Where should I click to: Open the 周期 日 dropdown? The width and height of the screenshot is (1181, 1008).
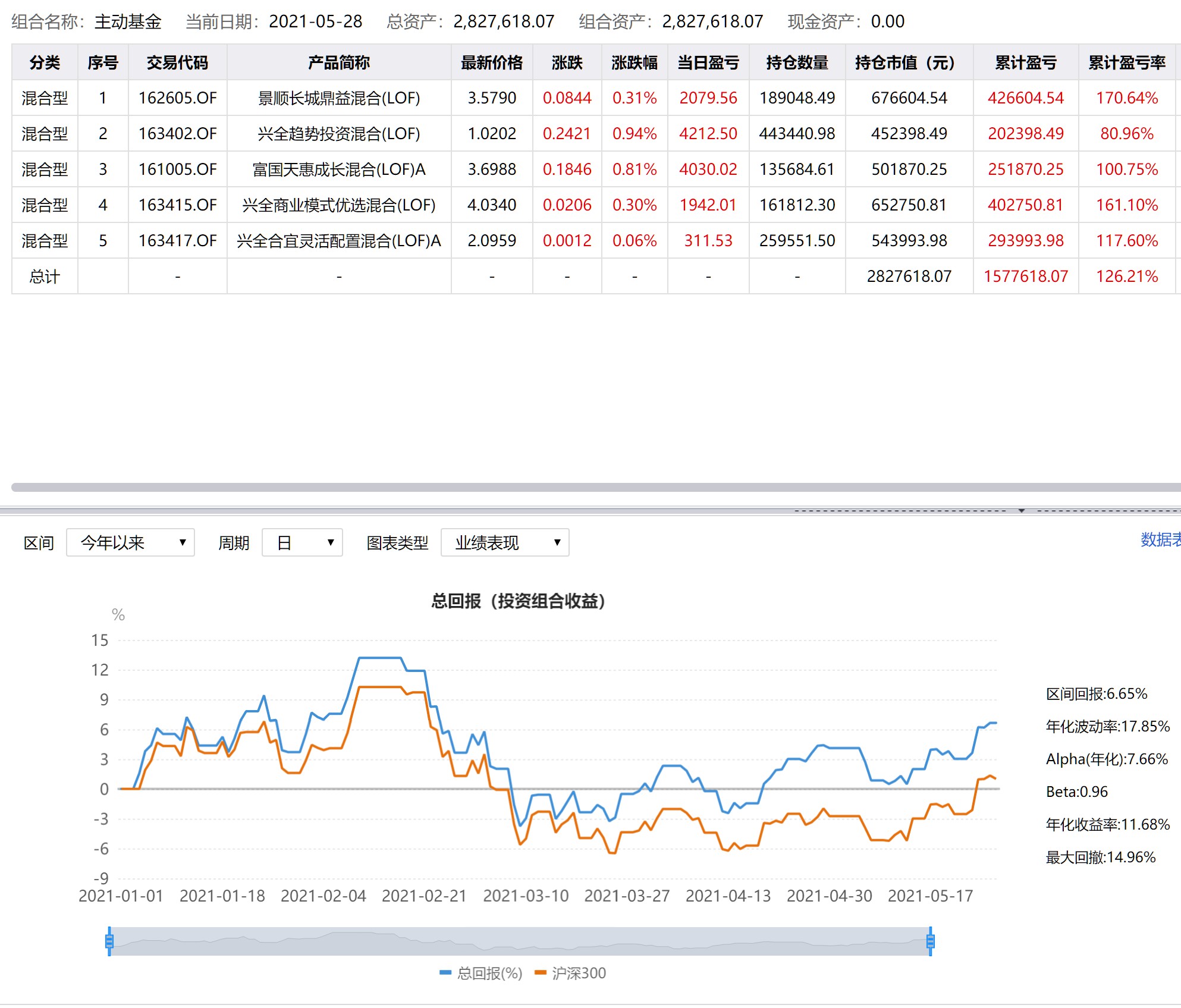[x=302, y=542]
